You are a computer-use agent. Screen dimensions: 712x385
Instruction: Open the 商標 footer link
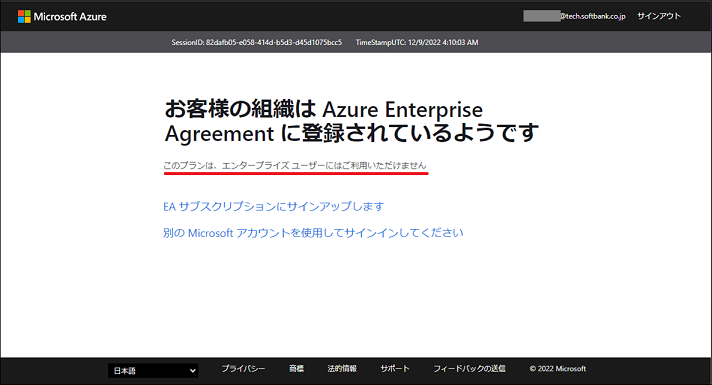point(297,369)
